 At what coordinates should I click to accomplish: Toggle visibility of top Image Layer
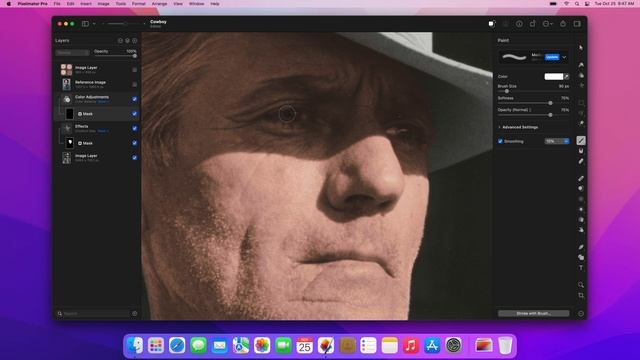click(x=135, y=70)
